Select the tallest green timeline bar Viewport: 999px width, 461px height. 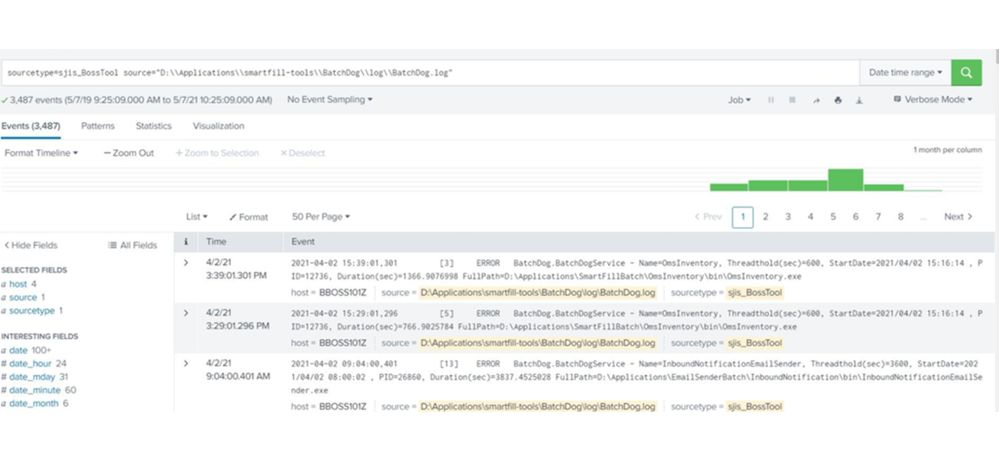tap(845, 179)
